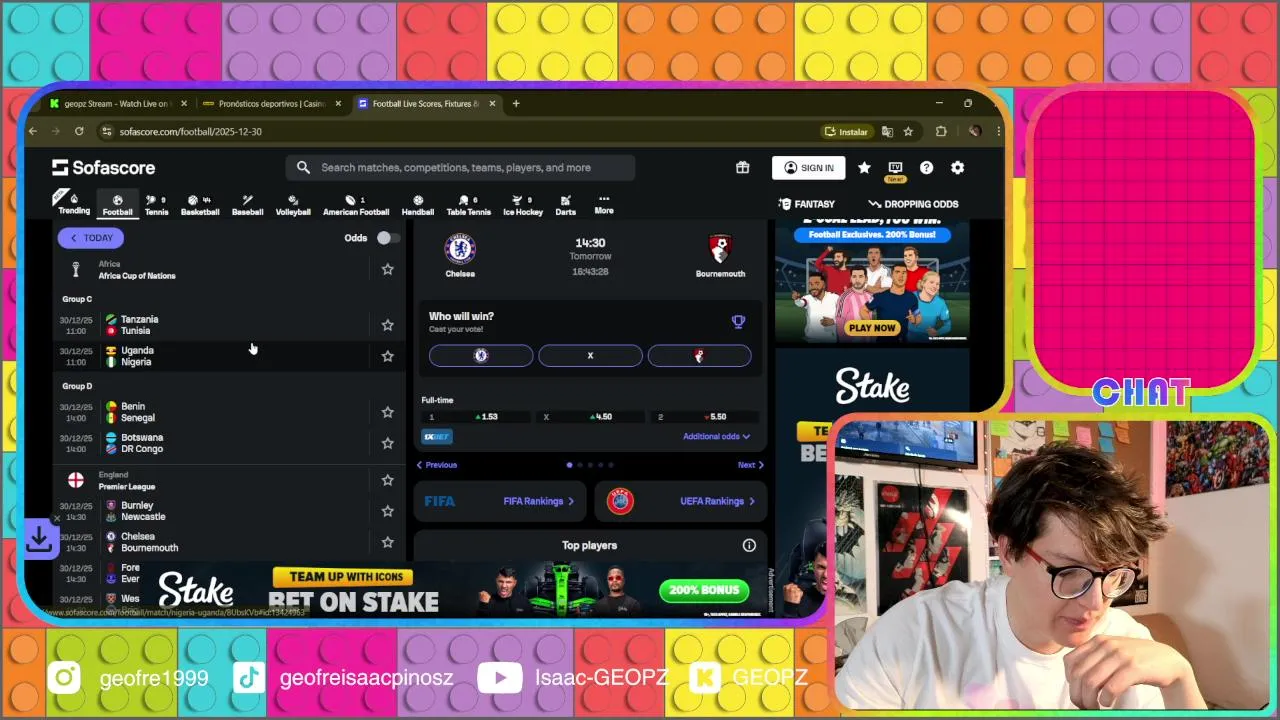Screen dimensions: 1280x720
Task: Click the PLAY NOW ad button
Action: pyautogui.click(x=872, y=328)
